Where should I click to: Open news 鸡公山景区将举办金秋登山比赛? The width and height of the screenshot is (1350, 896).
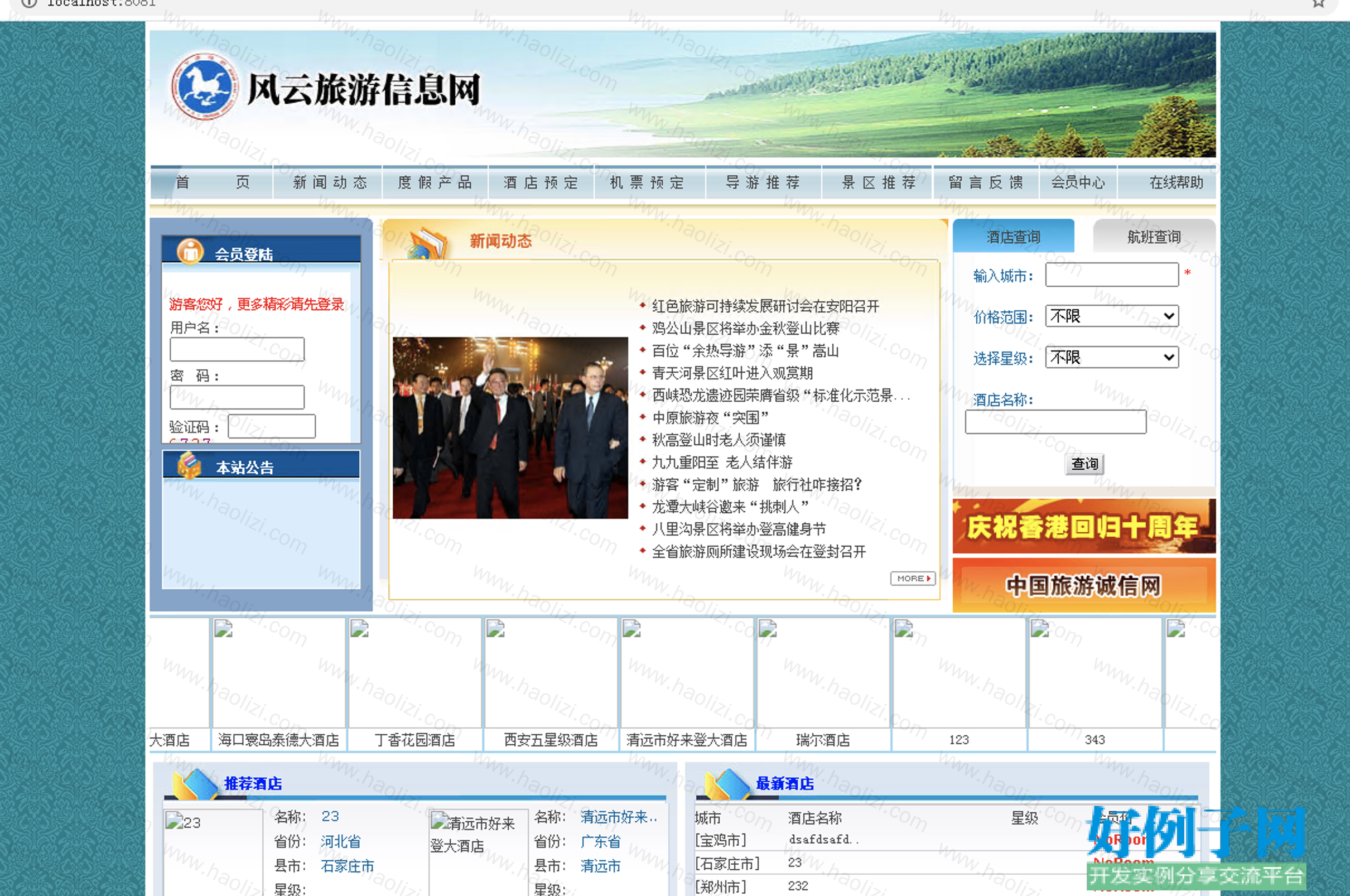click(745, 329)
